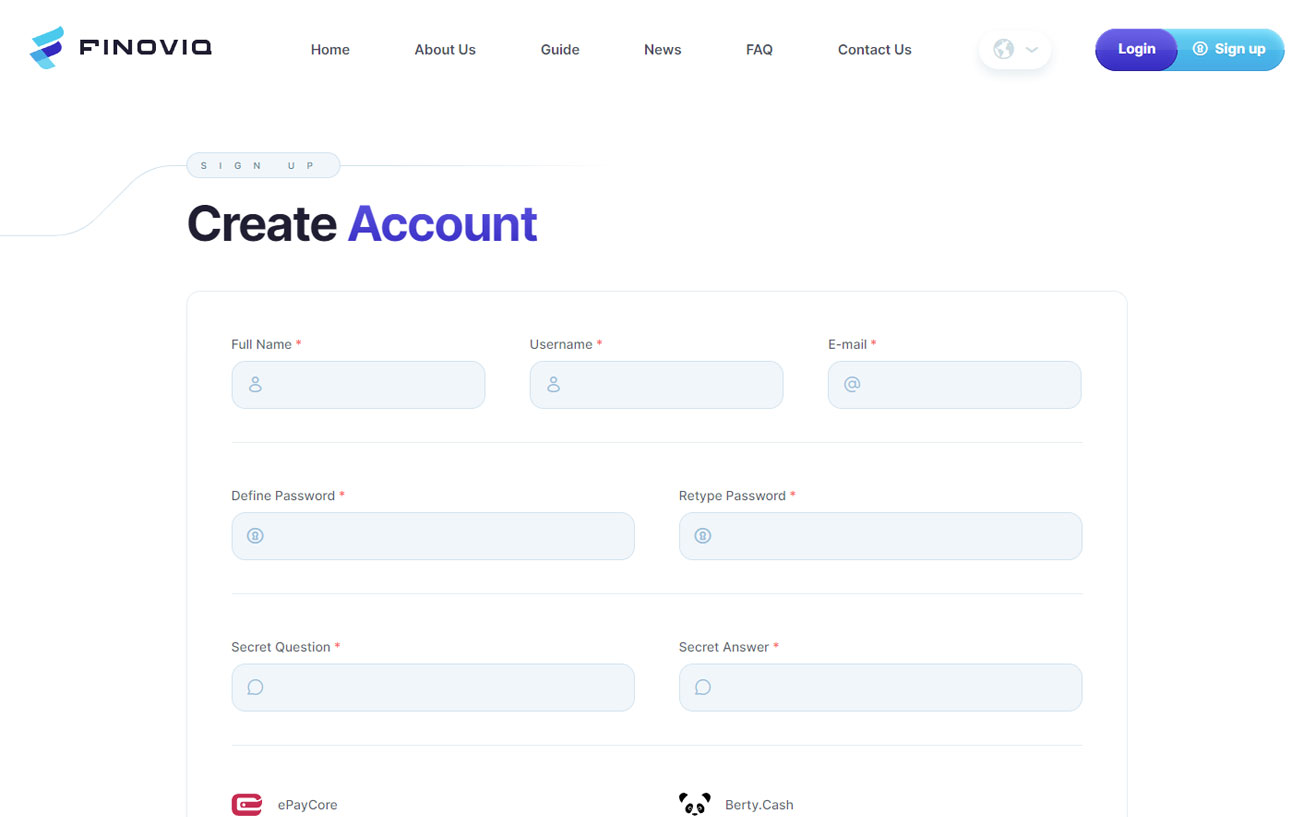Go to the Home menu item
This screenshot has height=817, width=1310.
coord(330,50)
